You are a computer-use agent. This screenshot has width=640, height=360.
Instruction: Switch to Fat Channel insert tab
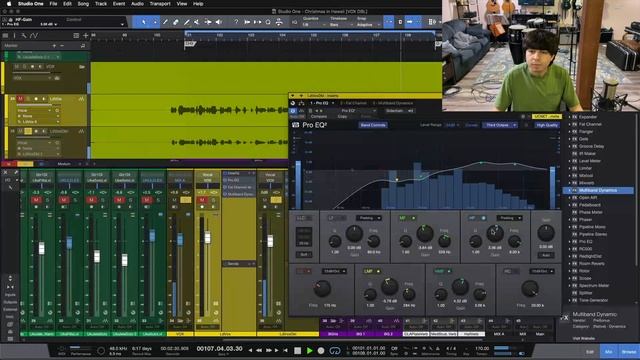point(353,103)
